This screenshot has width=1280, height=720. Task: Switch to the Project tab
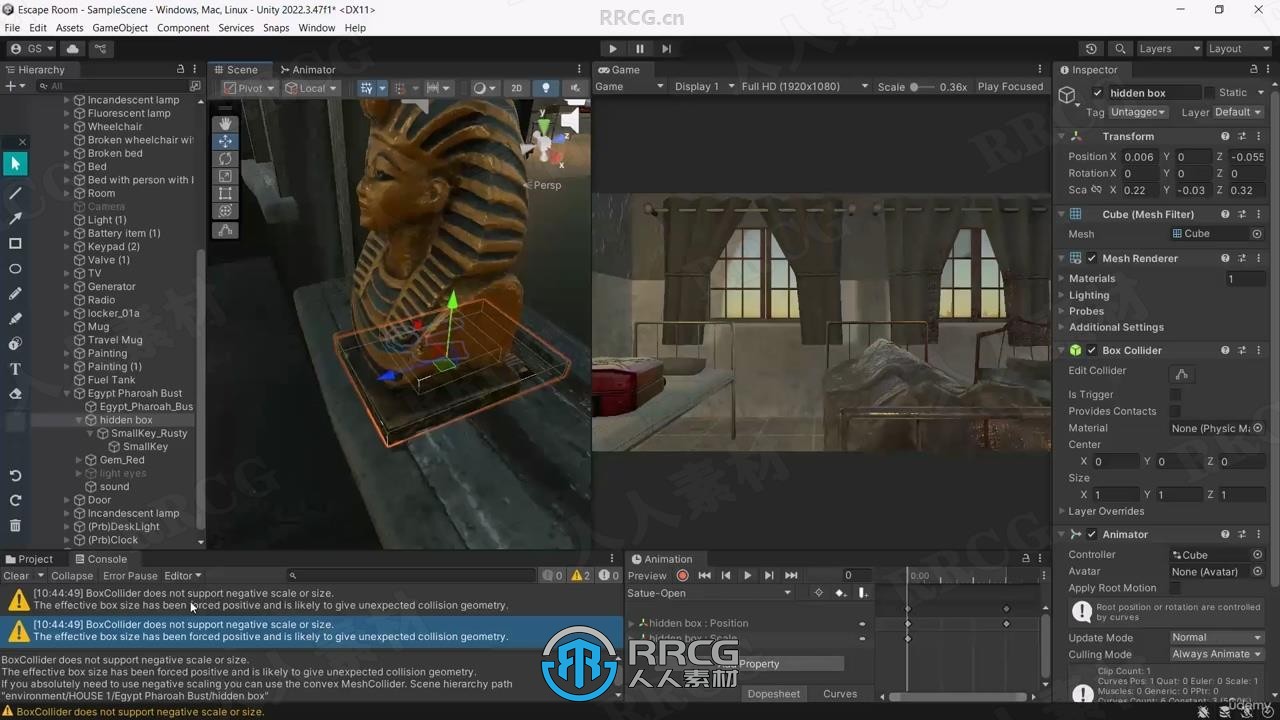pyautogui.click(x=29, y=559)
